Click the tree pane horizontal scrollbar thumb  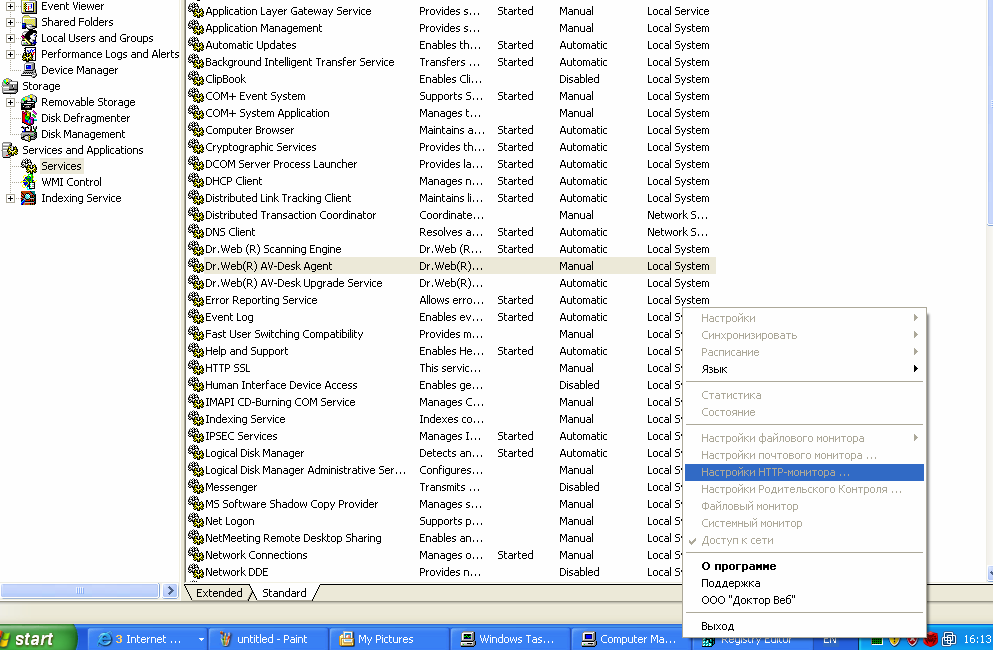[x=80, y=590]
